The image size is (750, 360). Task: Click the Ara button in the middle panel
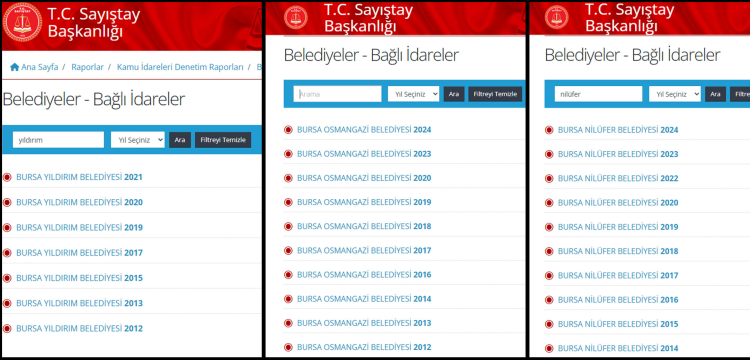point(454,94)
